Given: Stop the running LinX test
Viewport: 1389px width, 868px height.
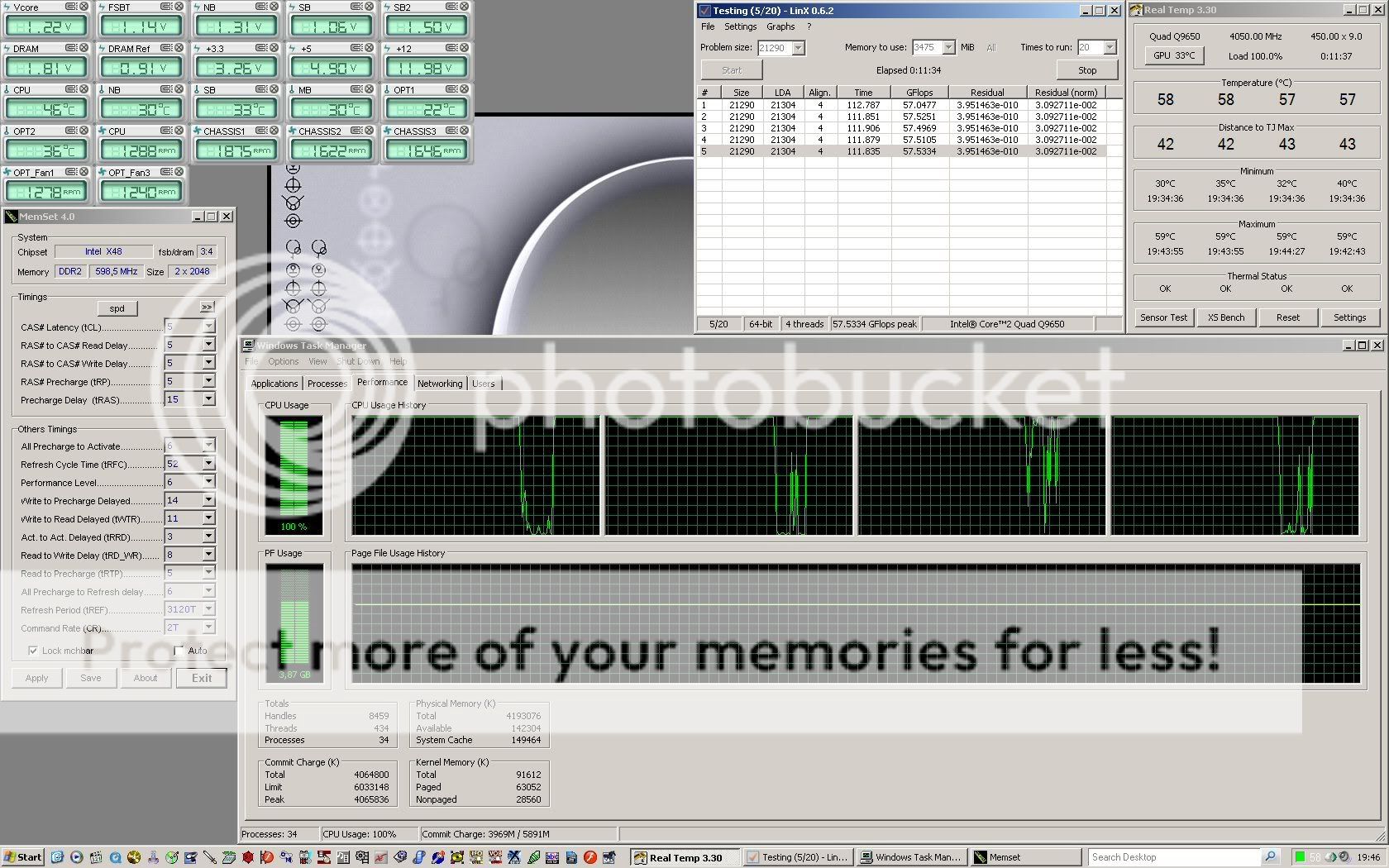Looking at the screenshot, I should [x=1087, y=70].
